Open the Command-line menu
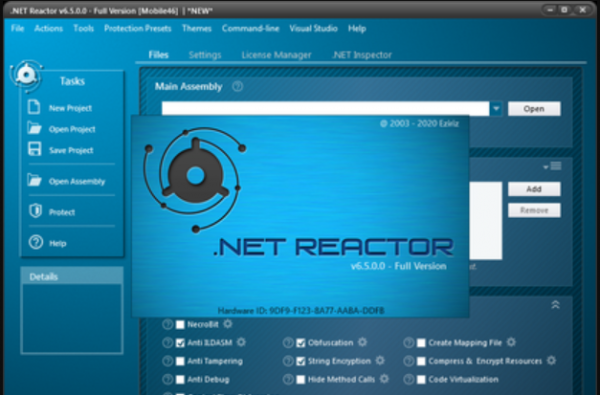Screen dimensions: 600x395 [251, 28]
